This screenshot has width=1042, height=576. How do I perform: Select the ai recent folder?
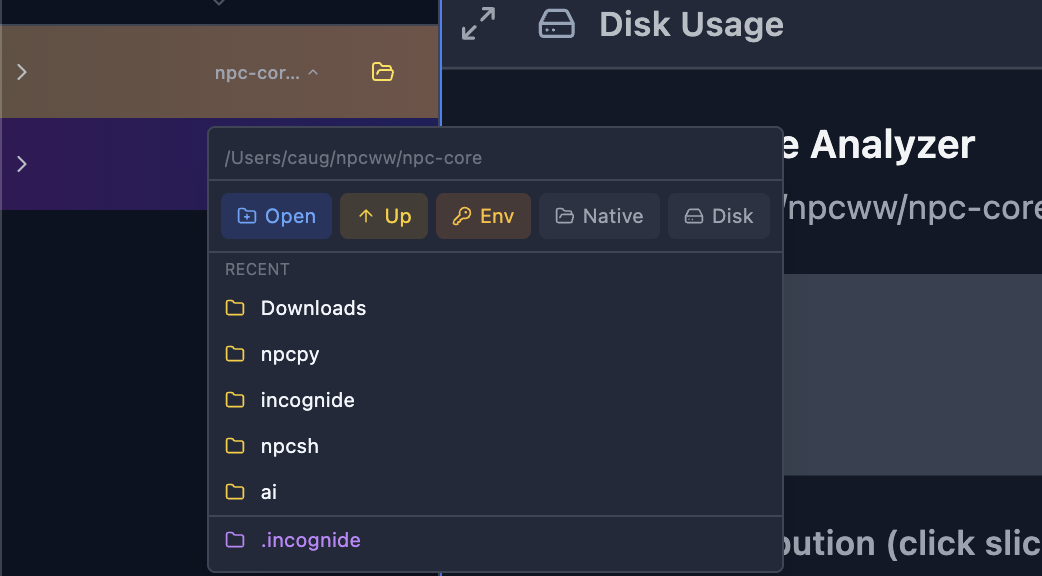pos(495,492)
